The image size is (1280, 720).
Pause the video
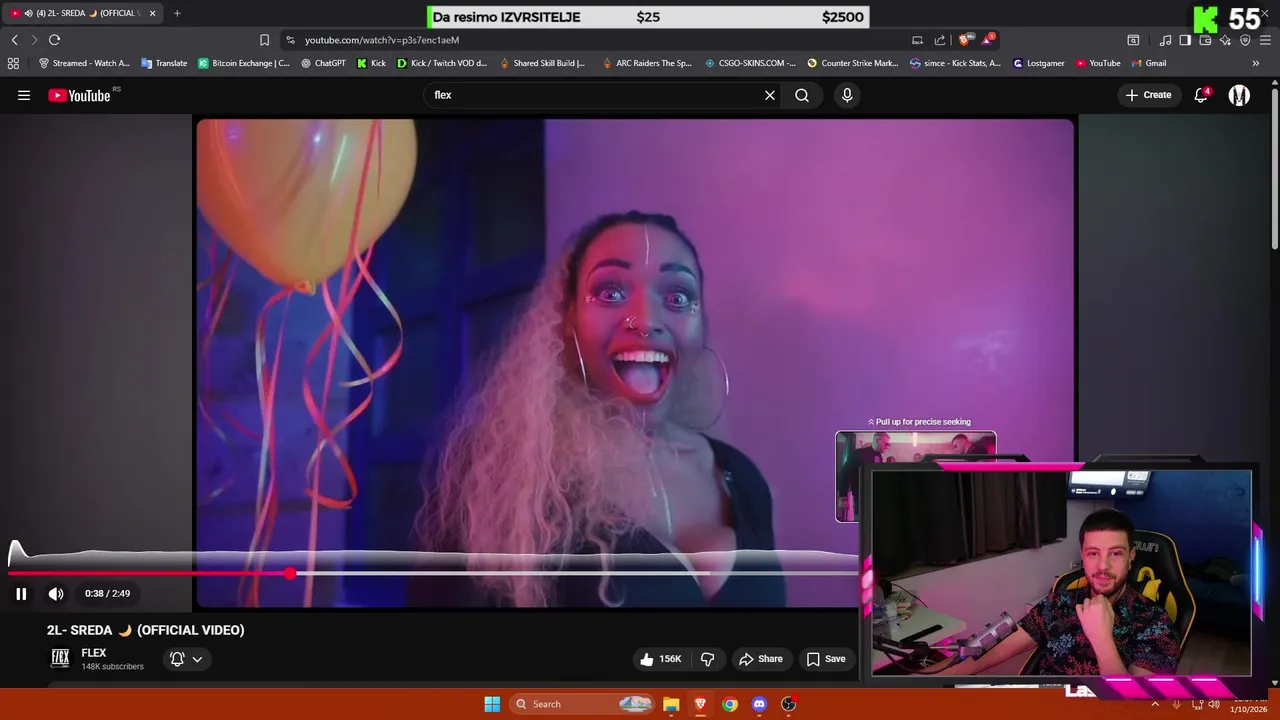pos(21,594)
